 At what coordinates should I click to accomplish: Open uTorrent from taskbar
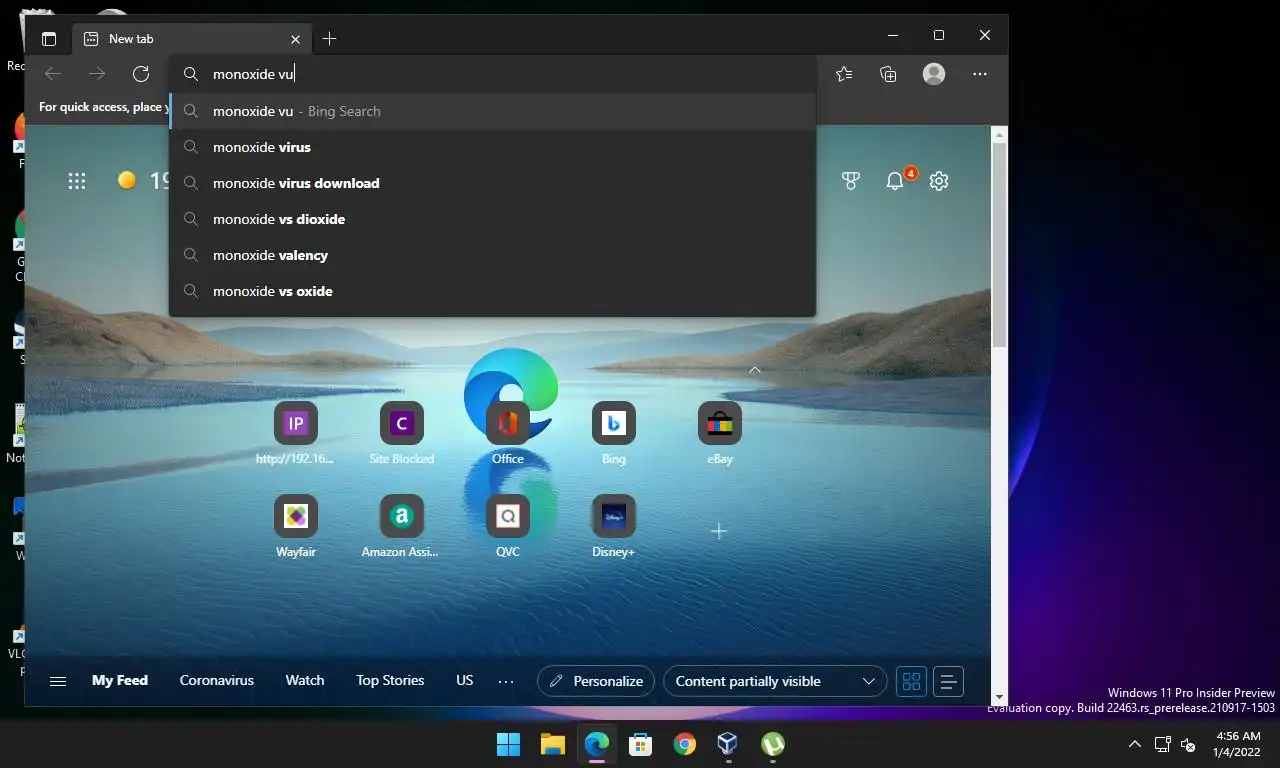(x=772, y=744)
